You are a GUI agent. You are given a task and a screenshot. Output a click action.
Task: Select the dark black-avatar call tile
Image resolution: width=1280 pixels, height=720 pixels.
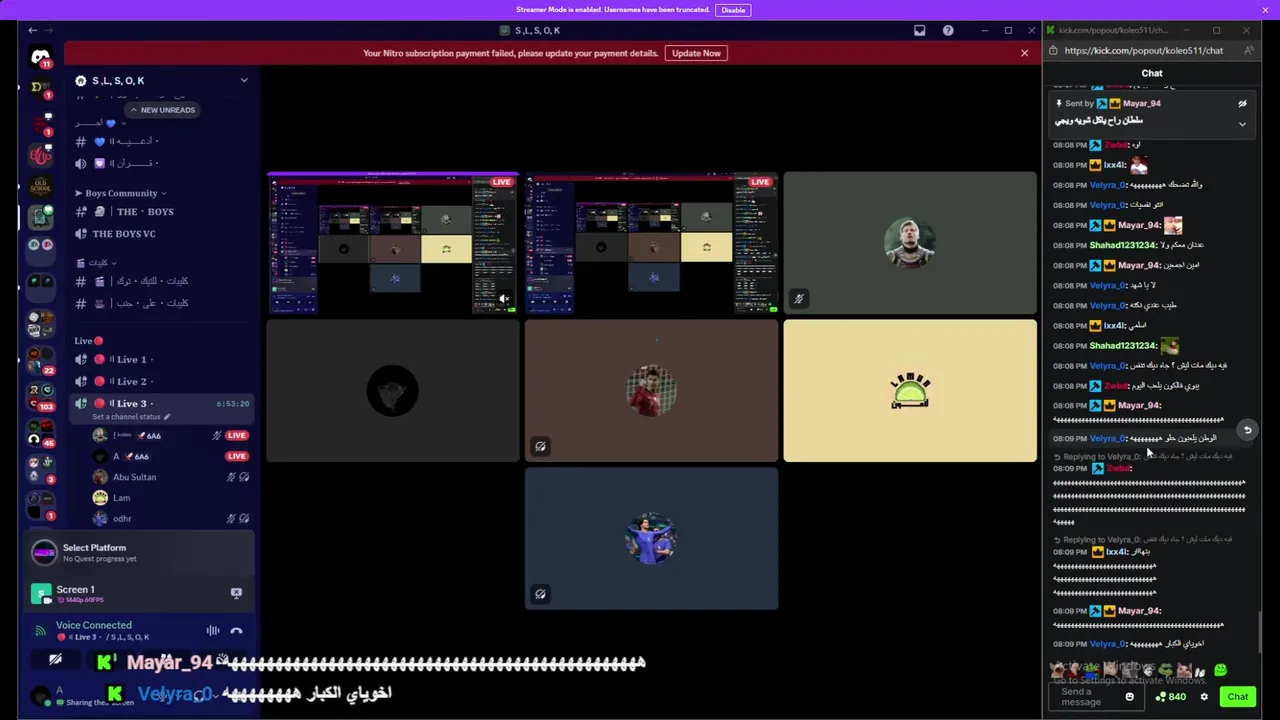click(392, 391)
